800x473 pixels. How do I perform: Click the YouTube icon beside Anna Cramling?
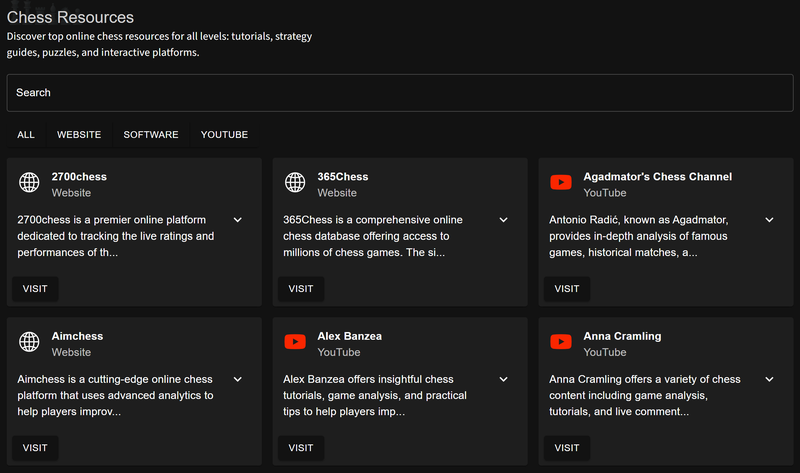point(561,342)
